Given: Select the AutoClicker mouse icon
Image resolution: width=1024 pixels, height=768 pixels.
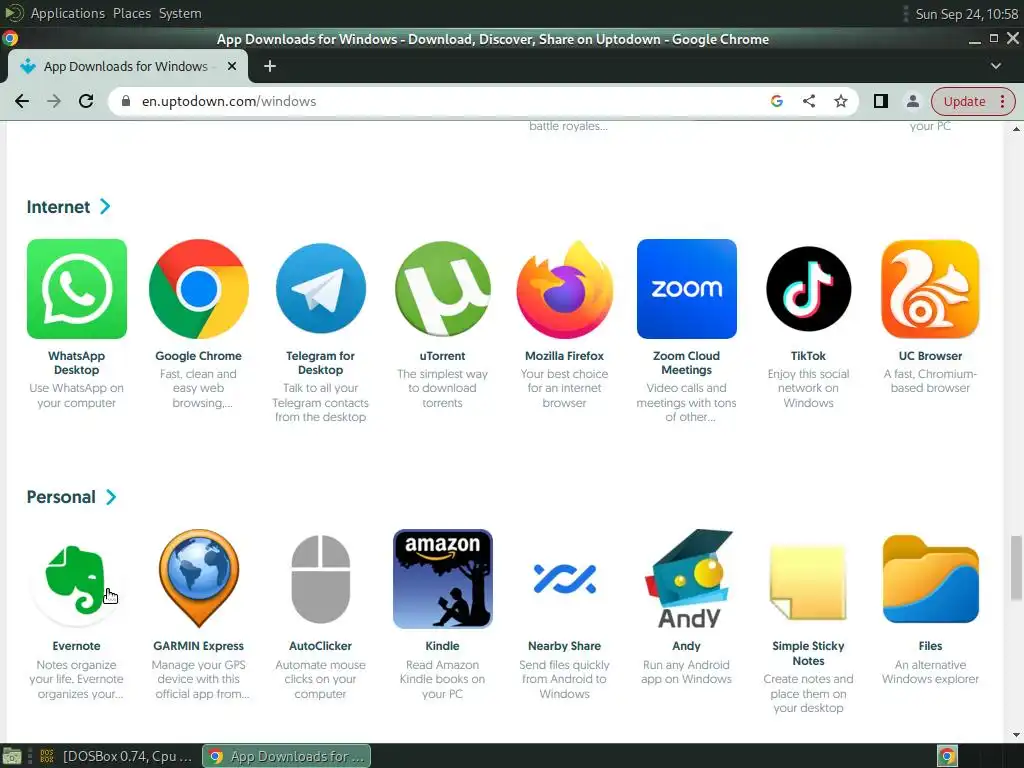Looking at the screenshot, I should click(321, 579).
